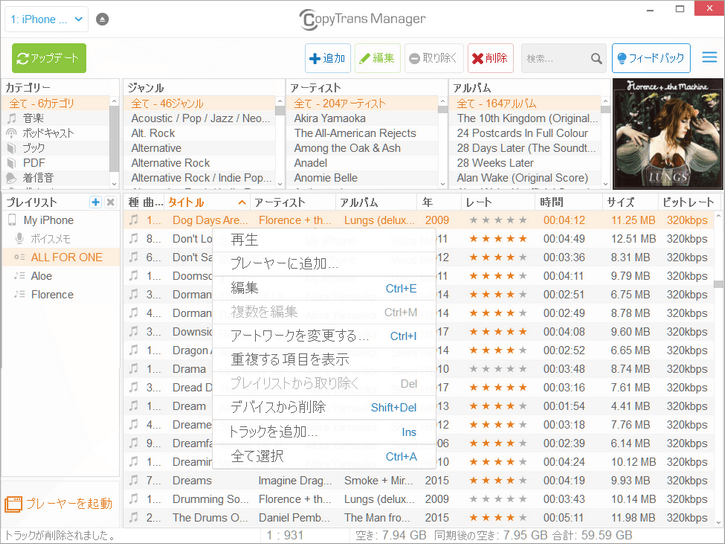
Task: Set star rating on Drumming So... row
Action: tap(498, 499)
